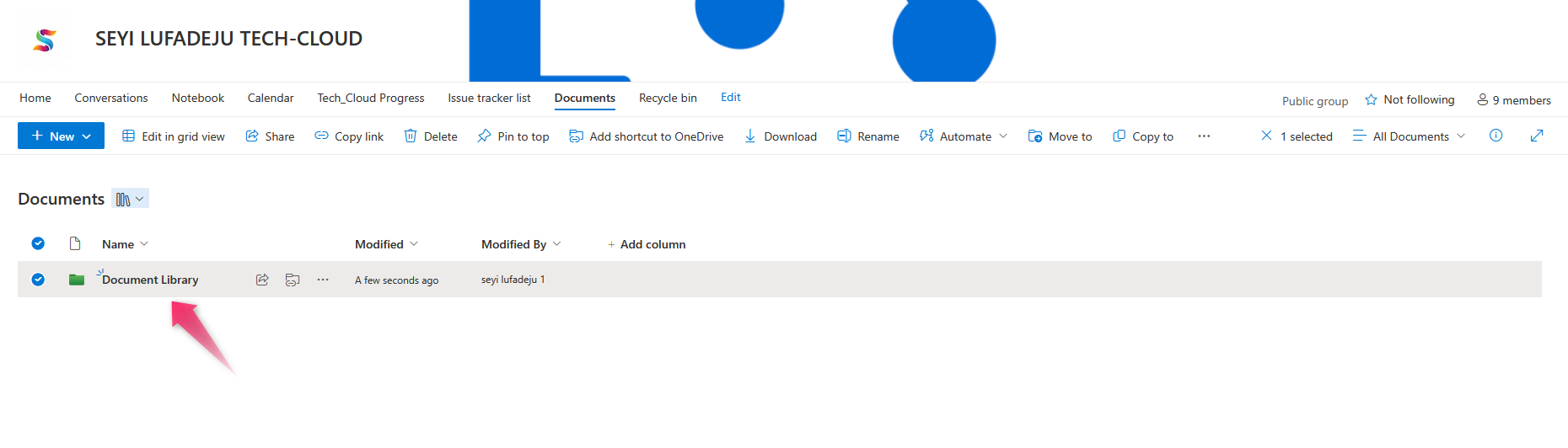Viewport: 1568px width, 448px height.
Task: Switch library via Documents library icon dropdown
Action: 131,199
